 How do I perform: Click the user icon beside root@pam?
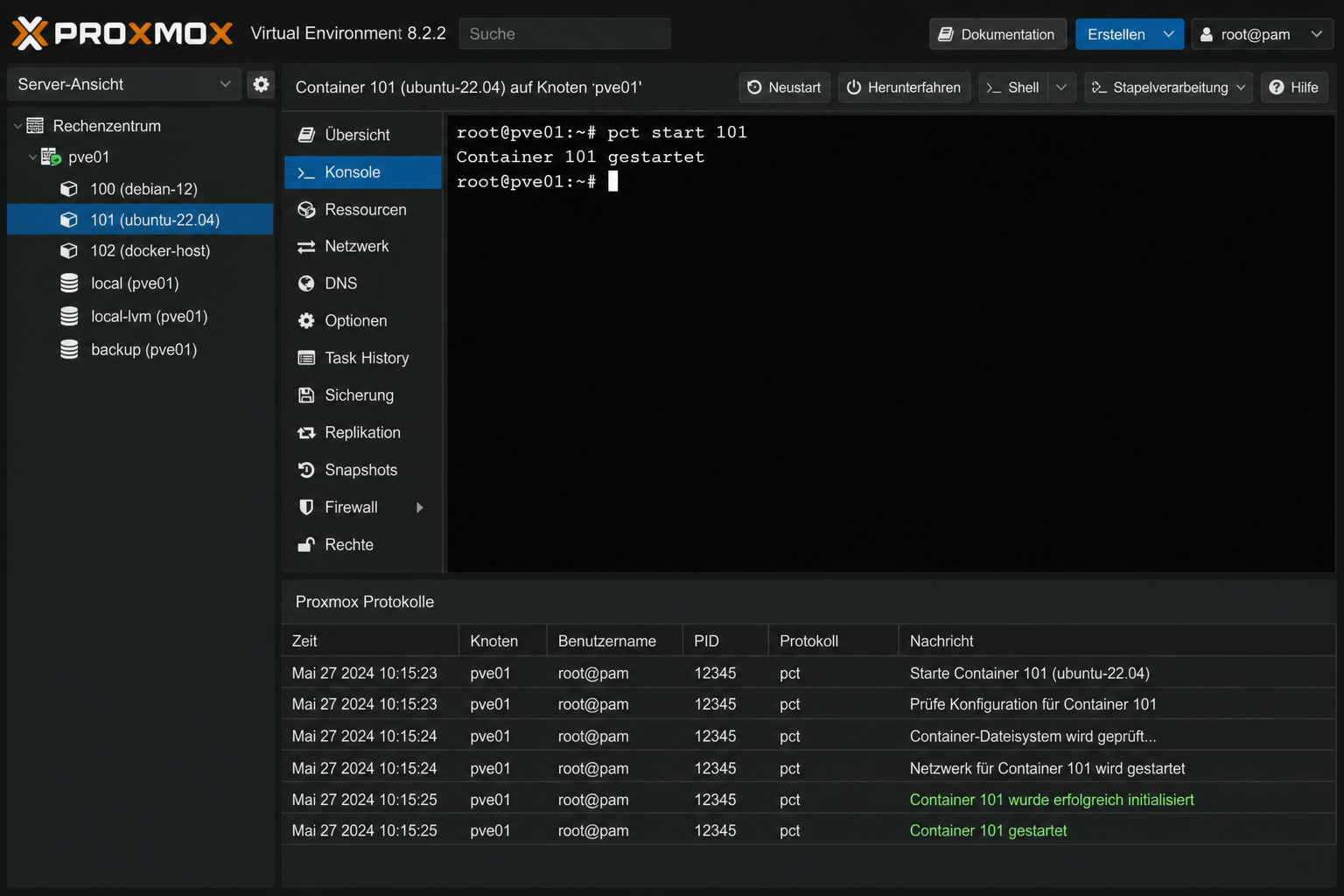[x=1207, y=34]
